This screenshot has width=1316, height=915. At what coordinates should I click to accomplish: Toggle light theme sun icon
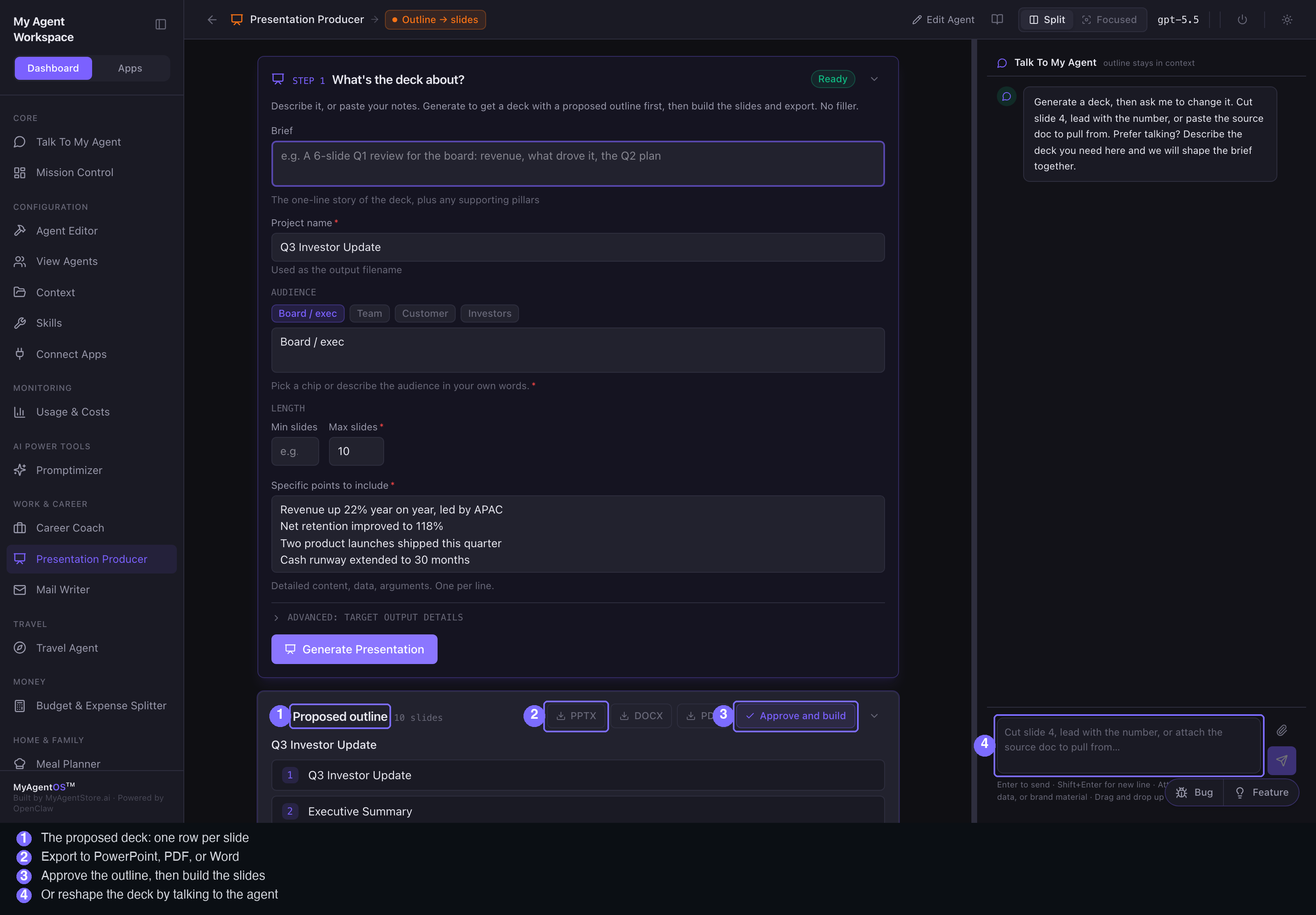1287,19
